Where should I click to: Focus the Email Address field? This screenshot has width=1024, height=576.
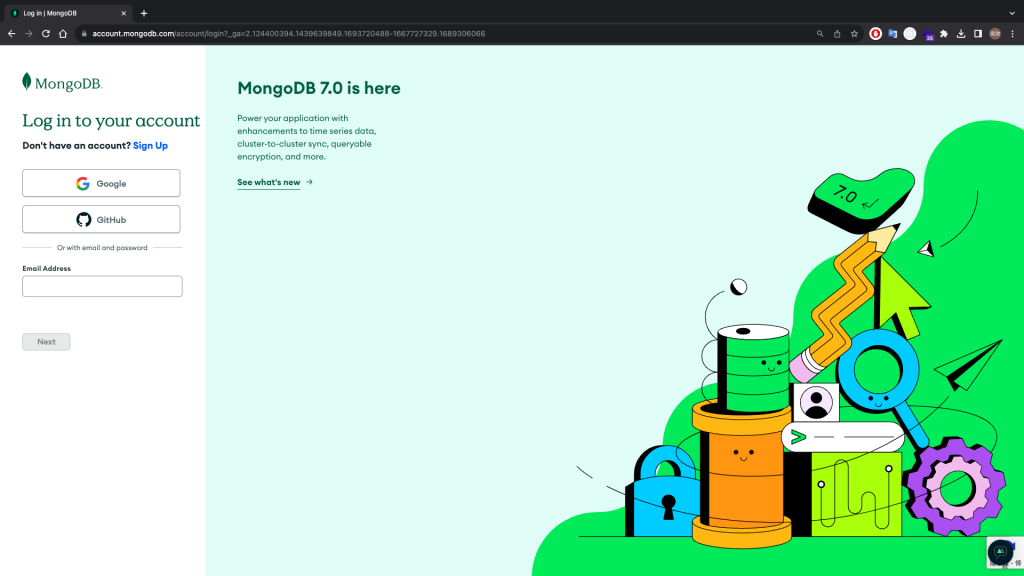pyautogui.click(x=103, y=286)
